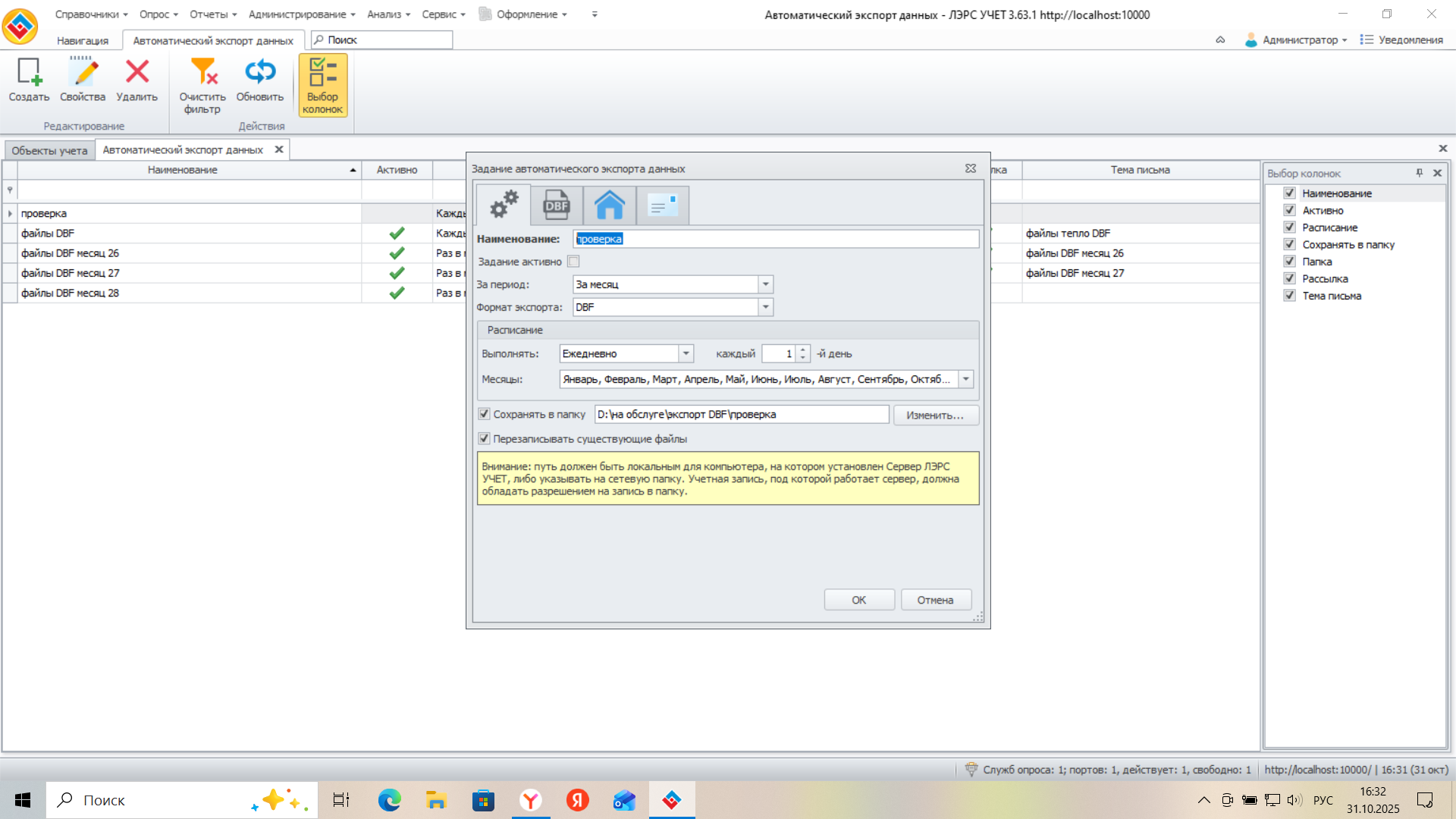Expand the За период dropdown
This screenshot has height=819, width=1456.
766,284
